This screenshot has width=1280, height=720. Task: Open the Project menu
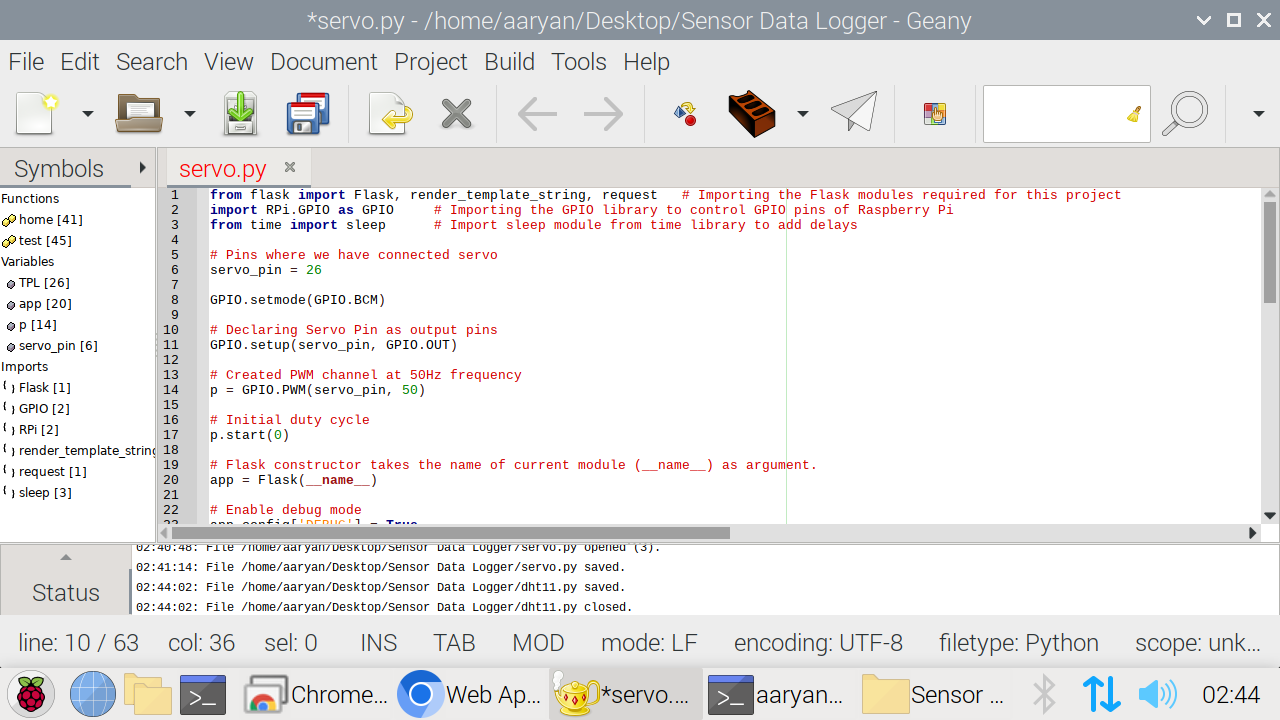coord(431,62)
